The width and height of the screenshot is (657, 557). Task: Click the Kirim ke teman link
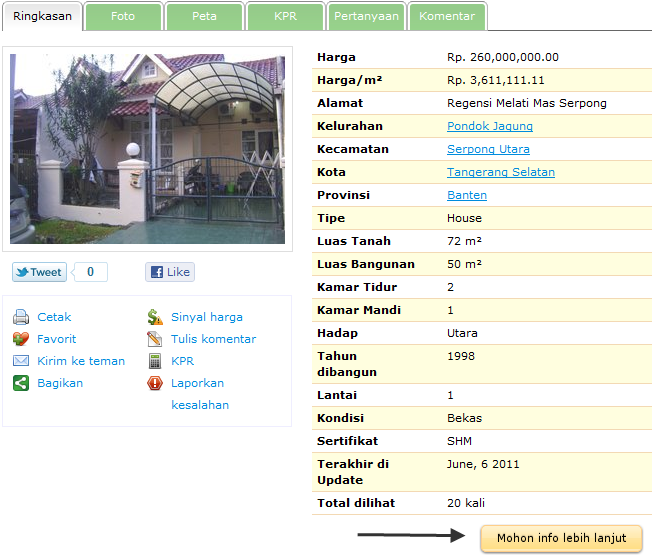pos(81,361)
